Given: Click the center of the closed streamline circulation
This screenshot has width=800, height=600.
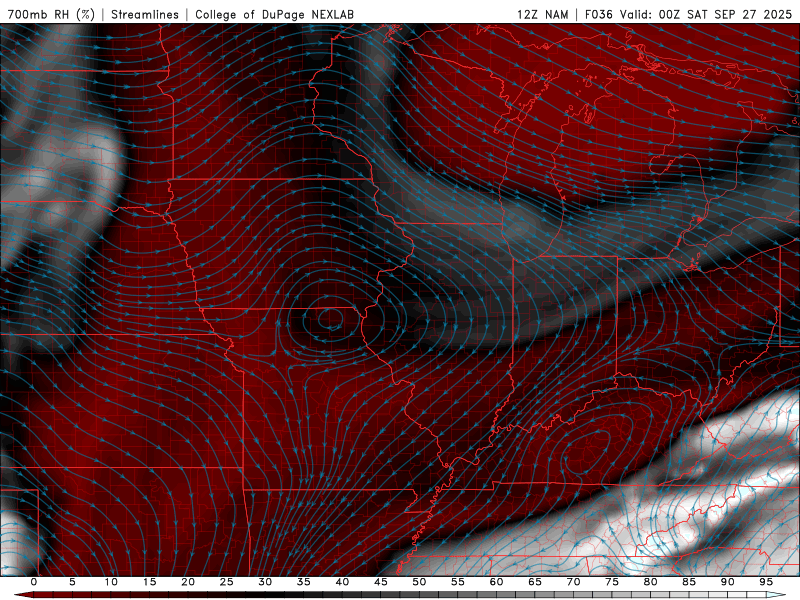Looking at the screenshot, I should pos(331,319).
